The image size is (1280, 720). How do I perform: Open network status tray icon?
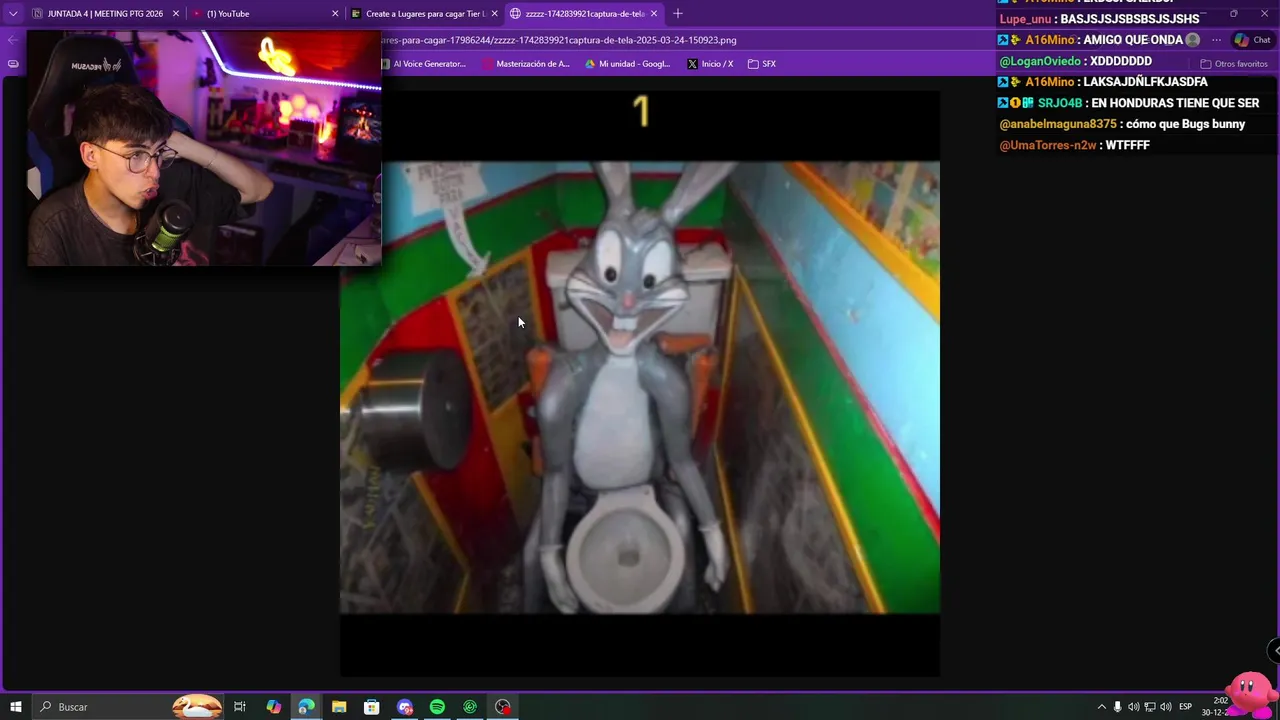click(x=1150, y=707)
